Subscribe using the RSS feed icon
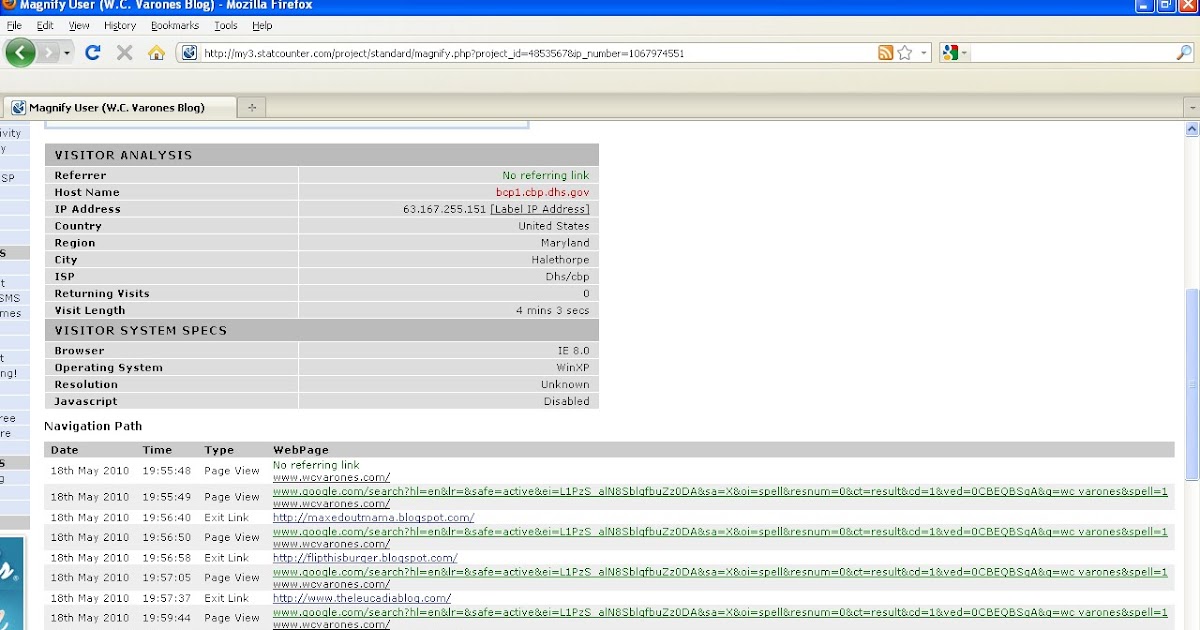This screenshot has width=1200, height=630. (885, 53)
